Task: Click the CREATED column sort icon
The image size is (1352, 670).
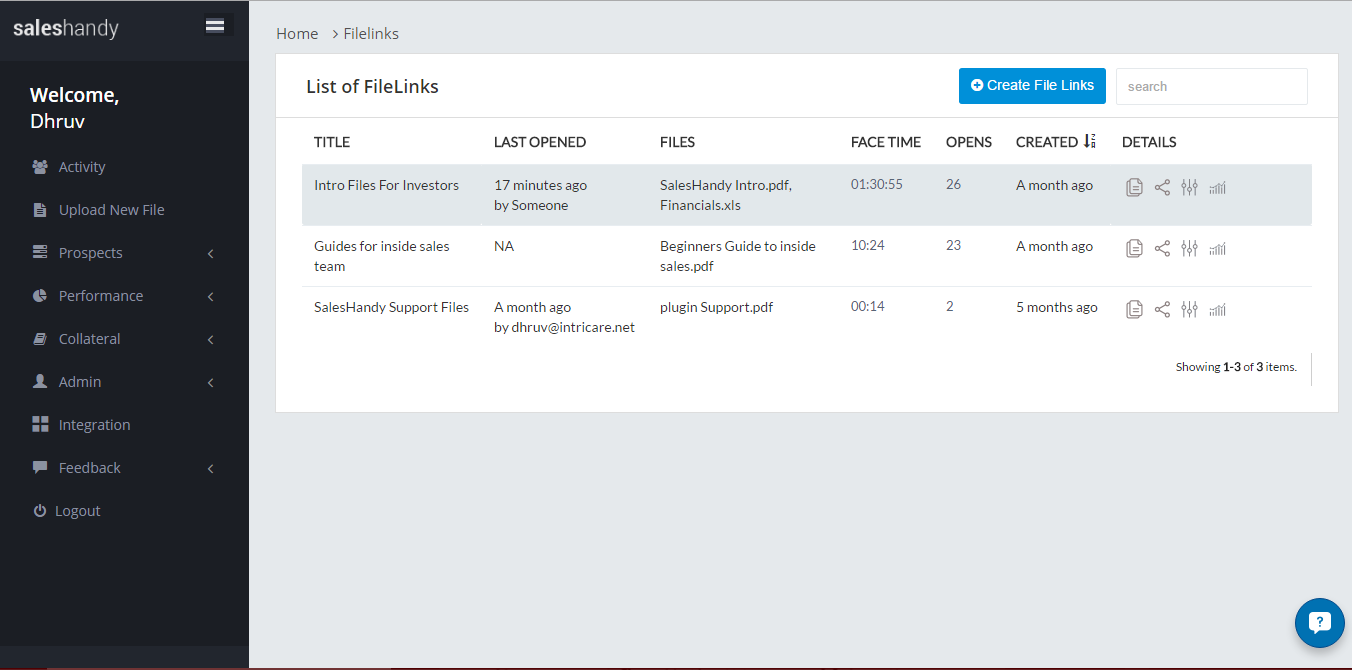Action: point(1090,142)
